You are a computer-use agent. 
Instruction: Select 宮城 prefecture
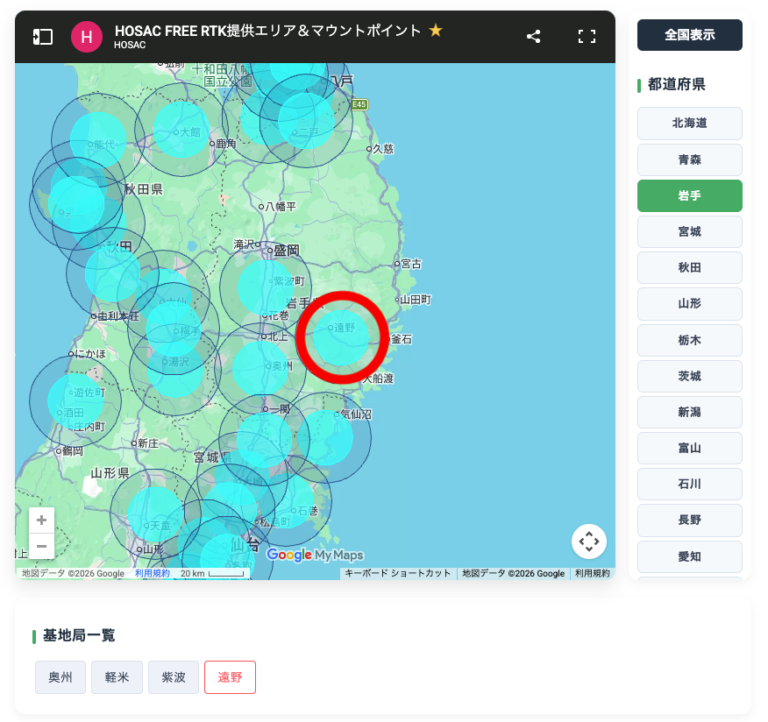coord(690,232)
